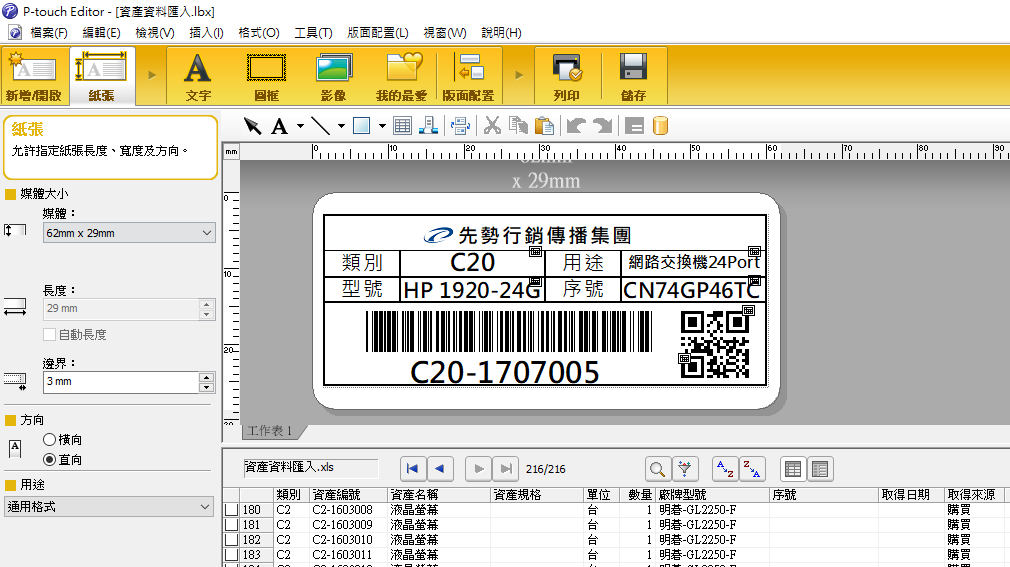Click the barcode on the label
Screen dimensions: 1010x567
pos(509,332)
